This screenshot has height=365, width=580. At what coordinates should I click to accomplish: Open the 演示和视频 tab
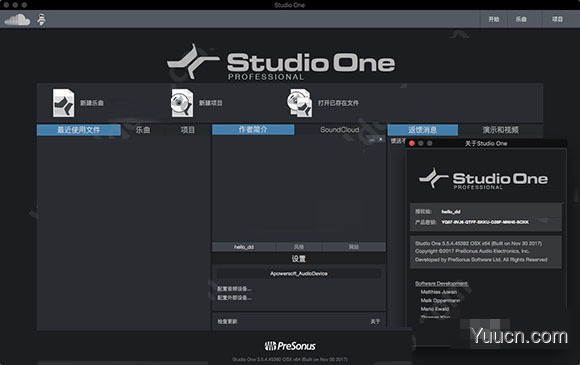point(500,130)
